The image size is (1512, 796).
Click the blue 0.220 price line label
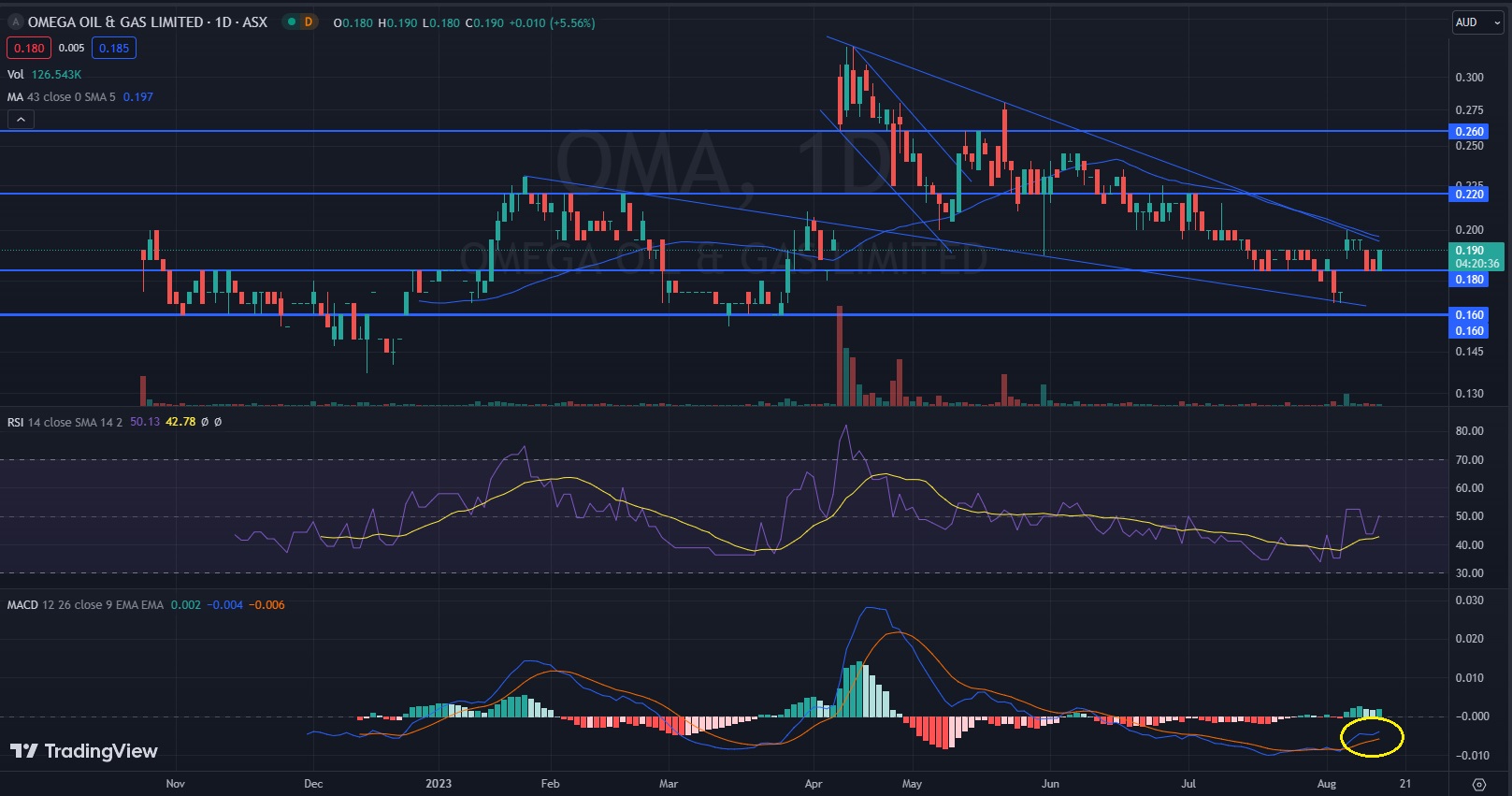(x=1469, y=195)
